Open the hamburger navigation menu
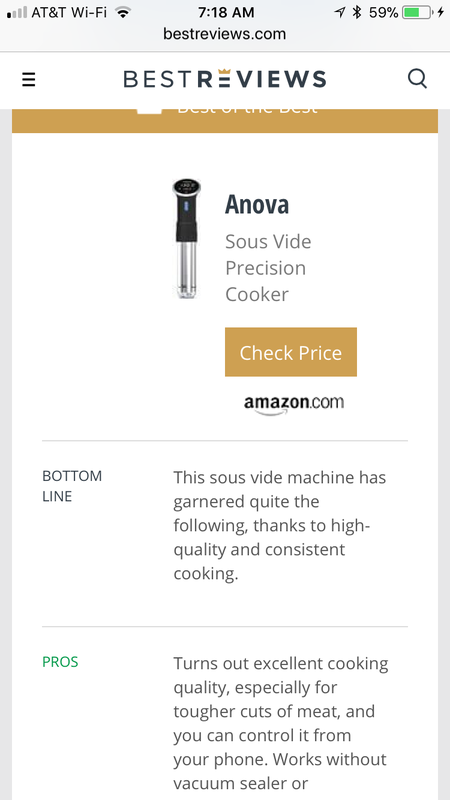The image size is (450, 800). coord(29,80)
